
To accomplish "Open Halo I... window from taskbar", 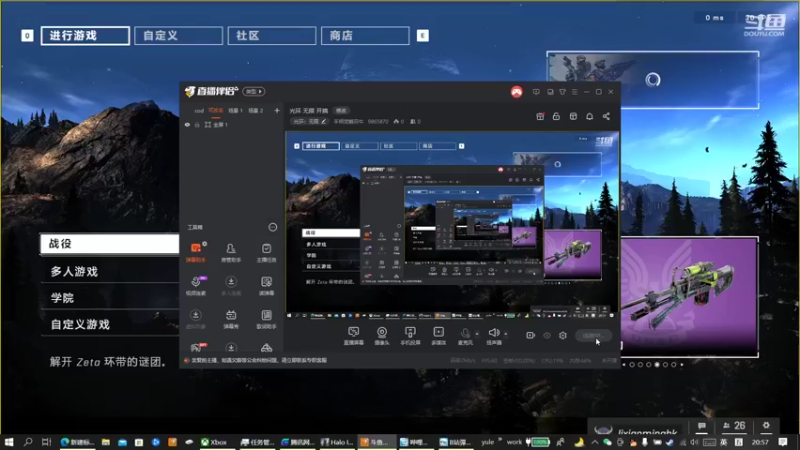I will [337, 442].
